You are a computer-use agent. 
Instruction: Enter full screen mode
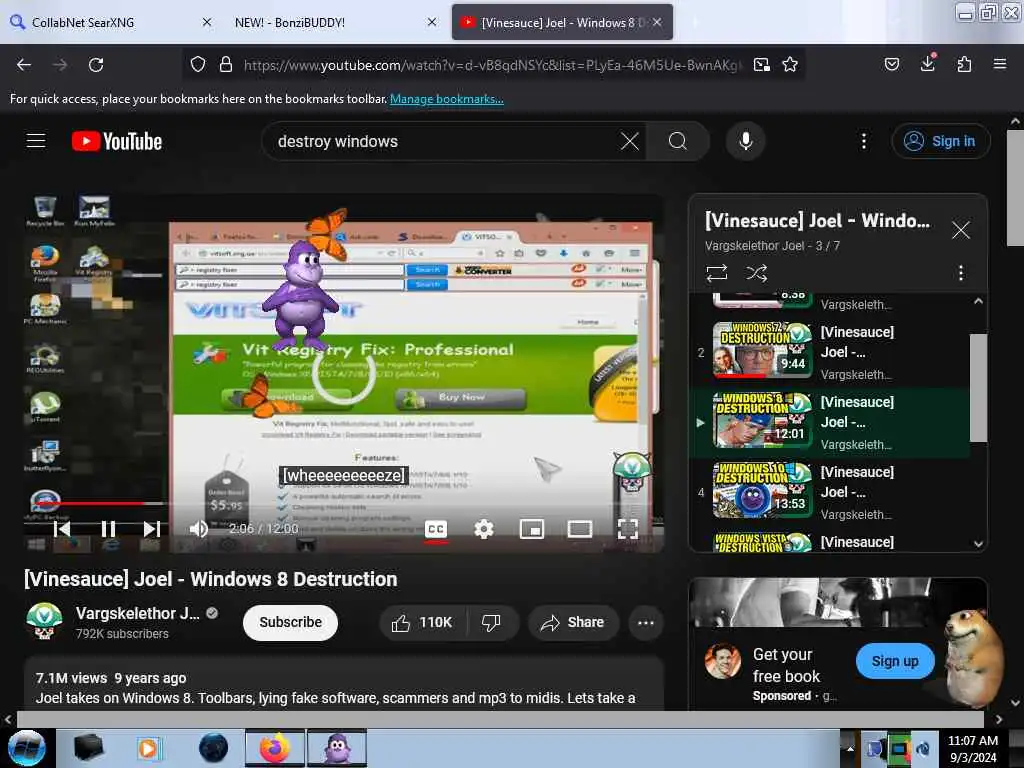click(x=628, y=529)
